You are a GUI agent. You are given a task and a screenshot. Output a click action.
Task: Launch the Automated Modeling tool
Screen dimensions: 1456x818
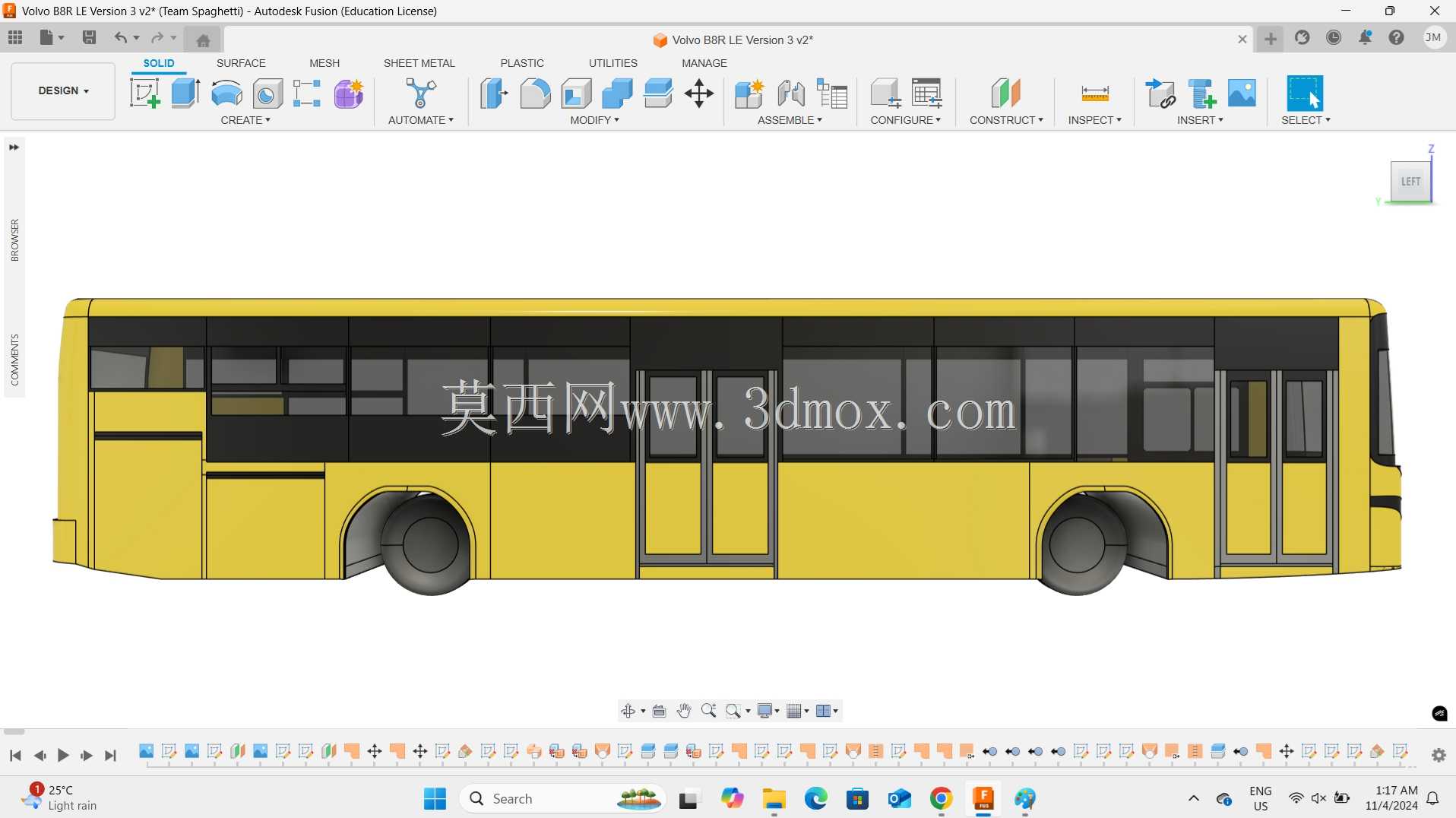pos(420,94)
